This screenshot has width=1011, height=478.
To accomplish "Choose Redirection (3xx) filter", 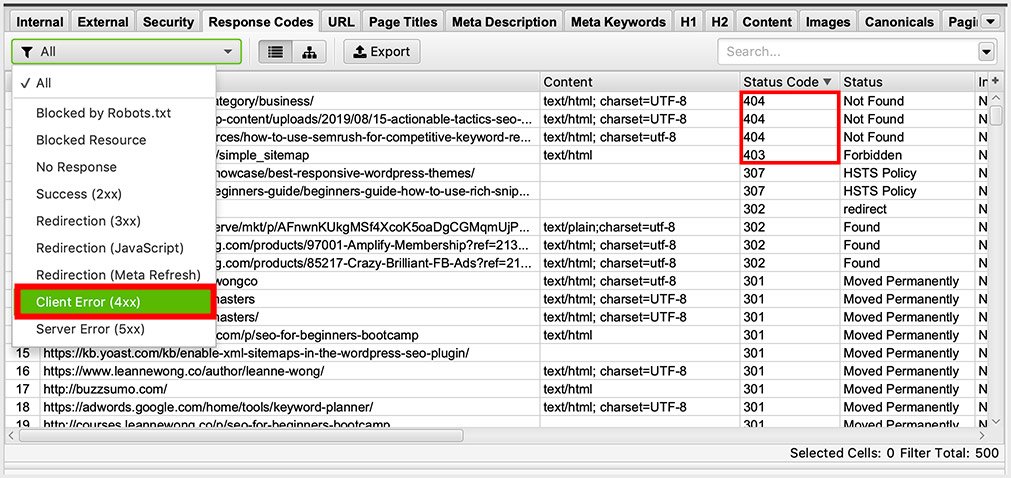I will tap(114, 221).
